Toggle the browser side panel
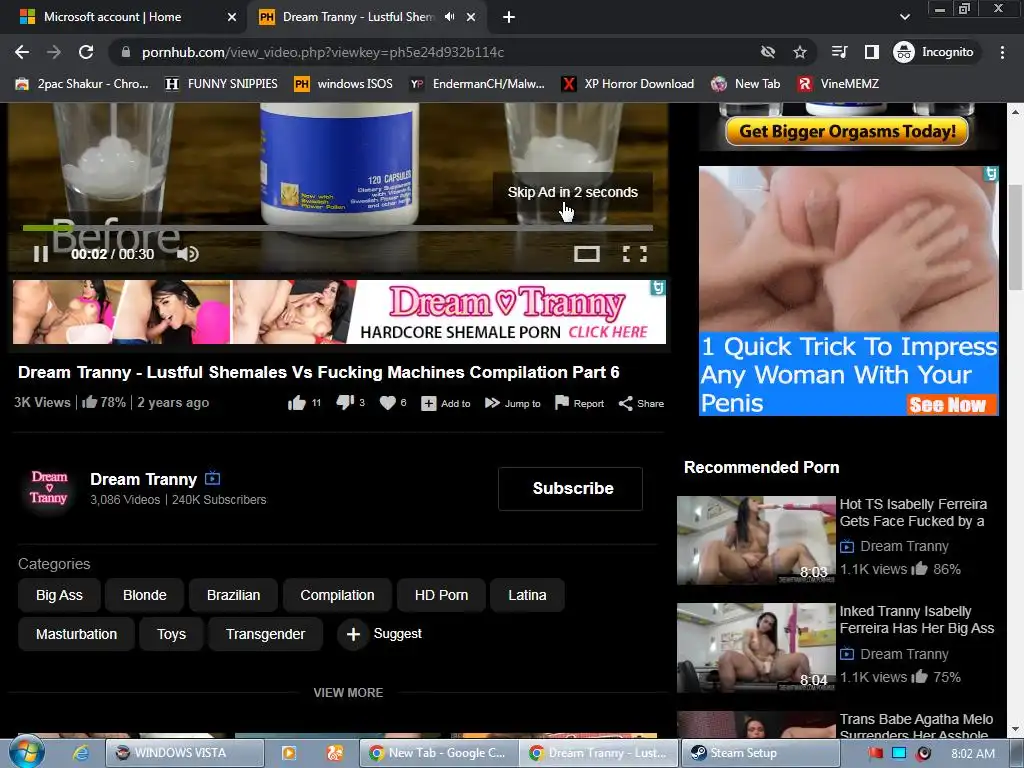1024x768 pixels. (871, 52)
